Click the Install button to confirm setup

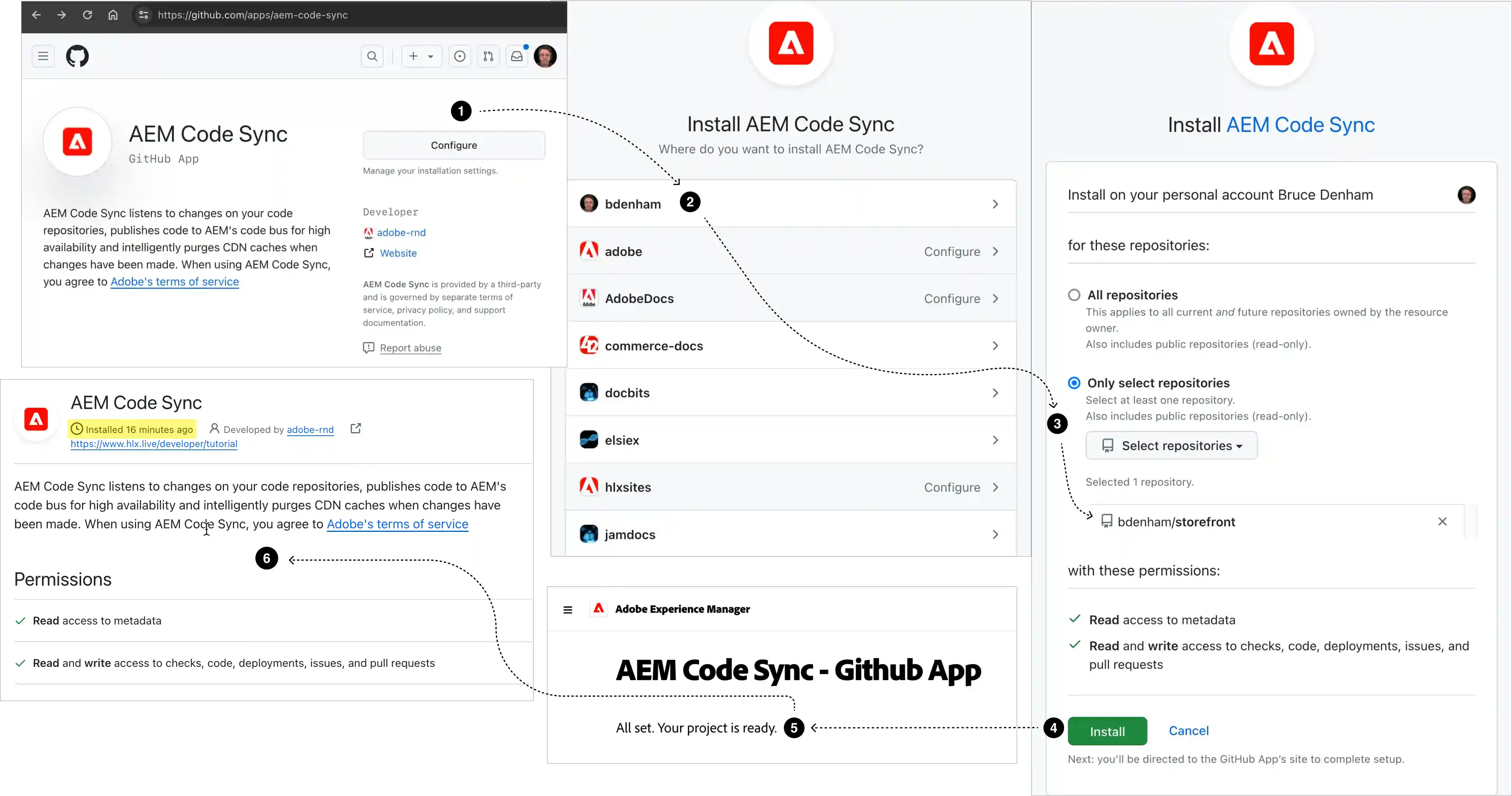pos(1107,730)
